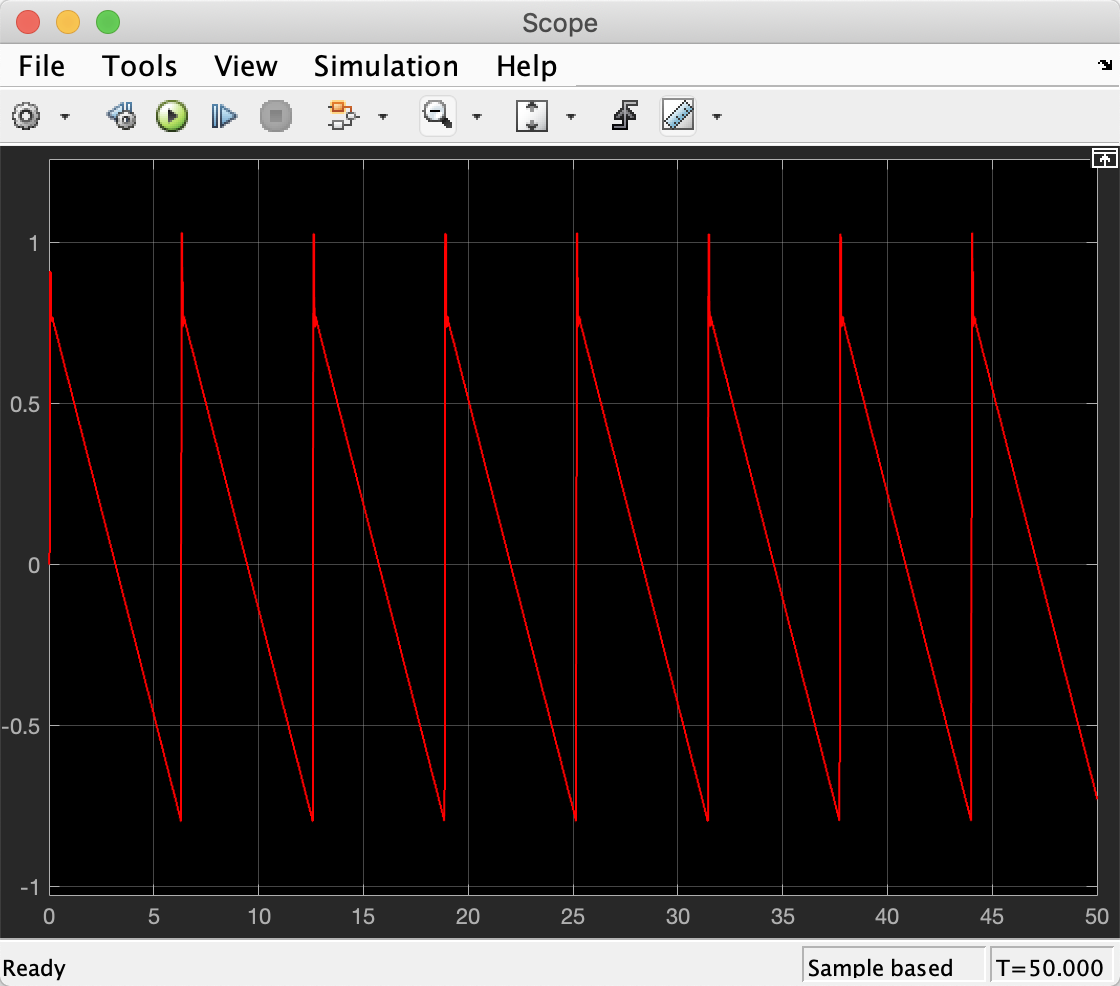Click the Triggers icon

pos(625,116)
